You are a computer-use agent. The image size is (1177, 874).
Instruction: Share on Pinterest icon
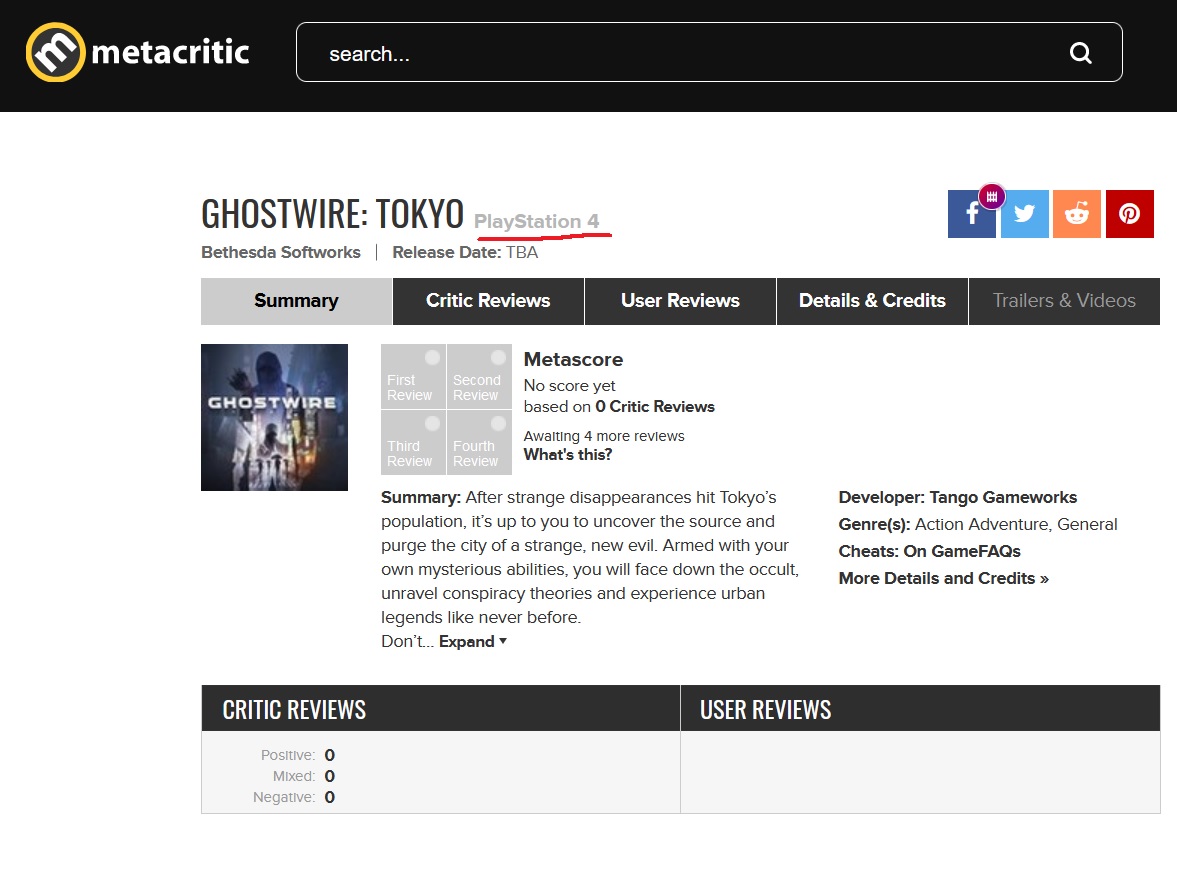coord(1129,214)
